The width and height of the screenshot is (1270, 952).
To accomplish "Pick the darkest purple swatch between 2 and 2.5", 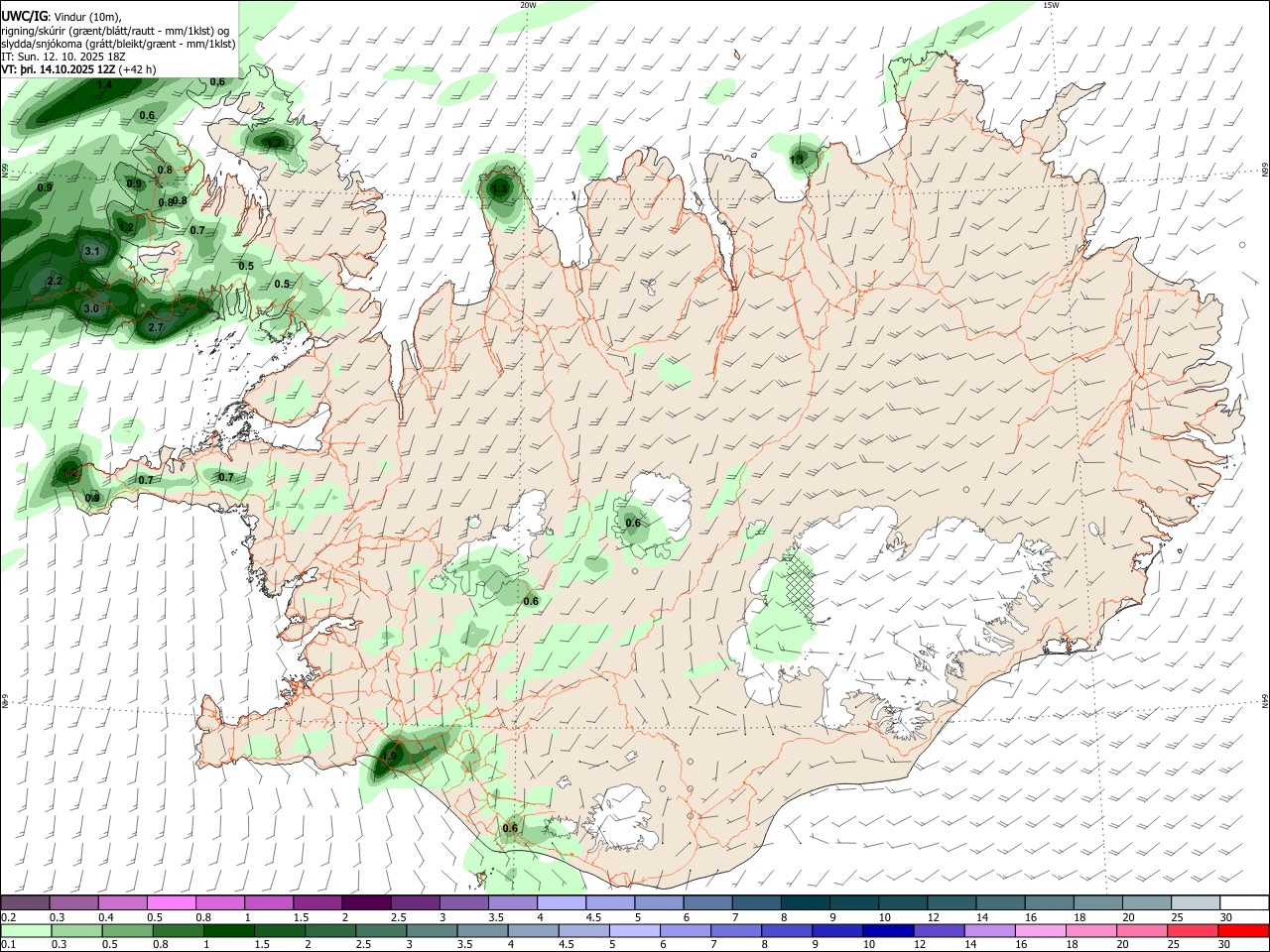I will click(365, 903).
